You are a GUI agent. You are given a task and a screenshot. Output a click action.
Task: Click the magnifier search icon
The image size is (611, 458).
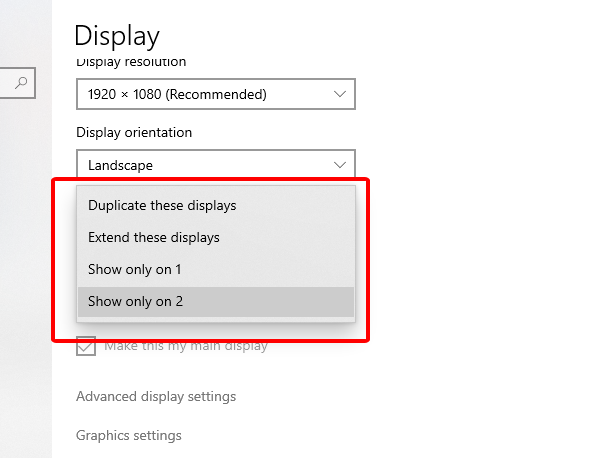21,82
